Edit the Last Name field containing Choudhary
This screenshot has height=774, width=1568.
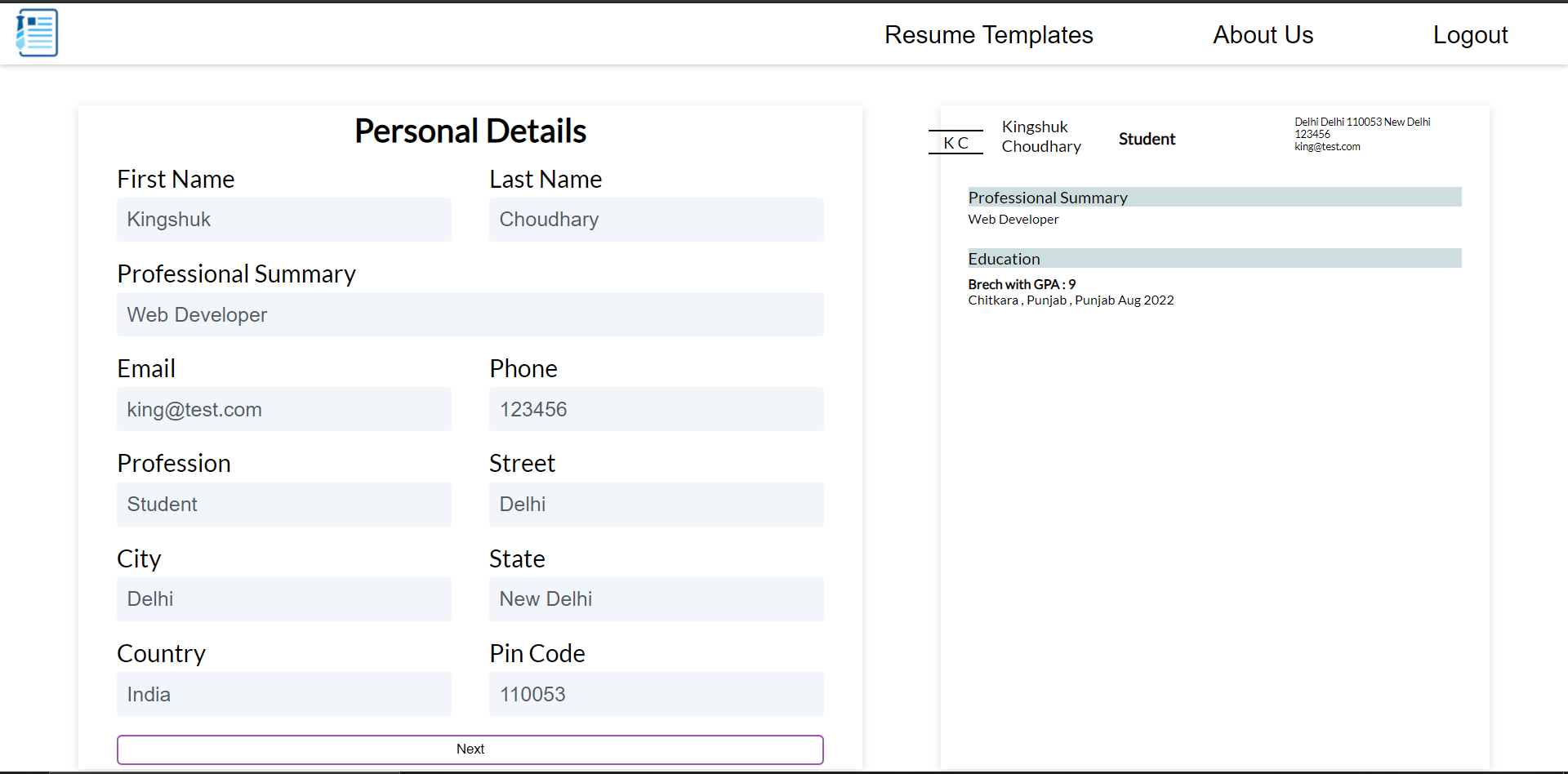[x=657, y=220]
